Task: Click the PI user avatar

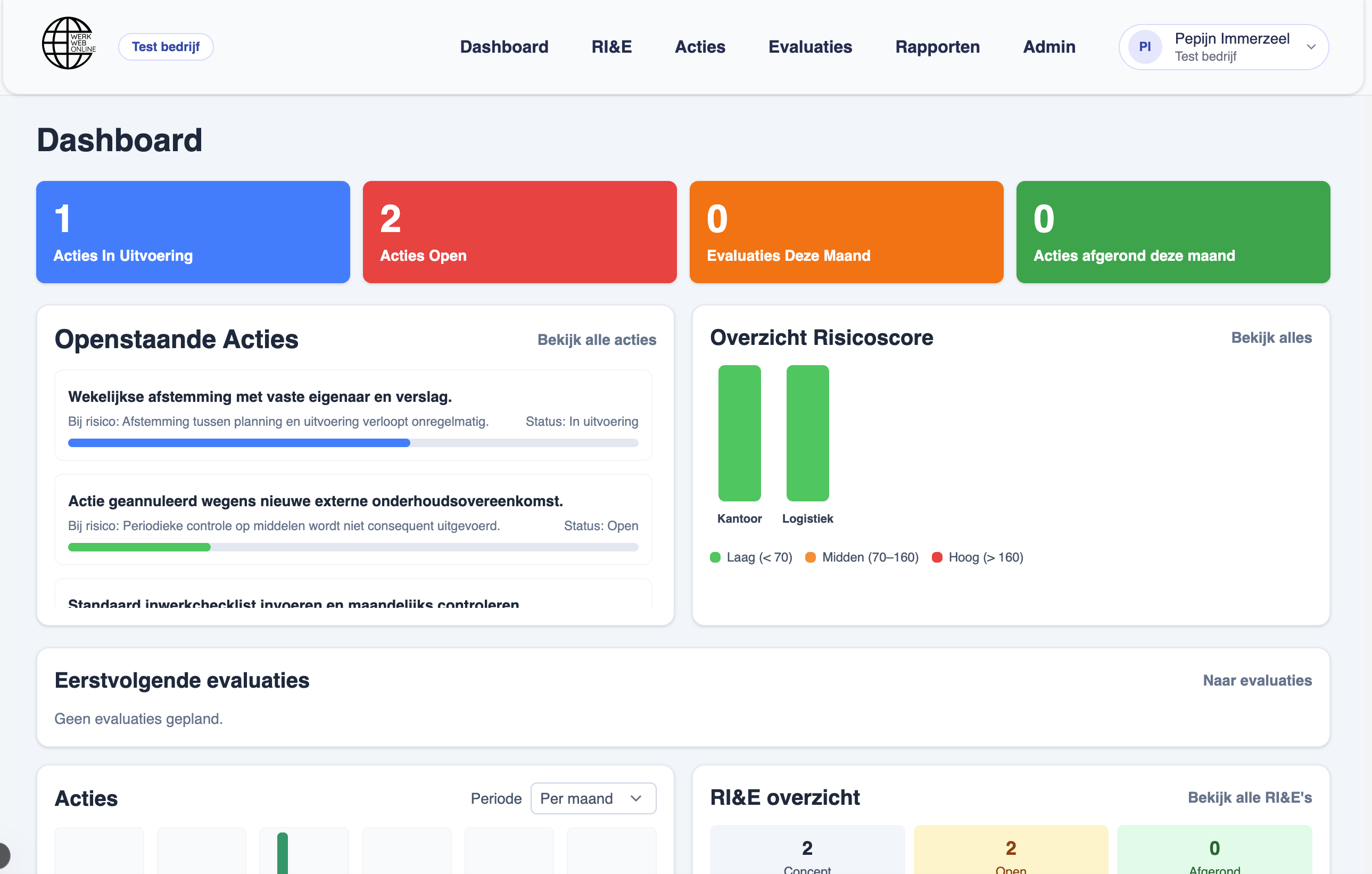Action: [1144, 47]
